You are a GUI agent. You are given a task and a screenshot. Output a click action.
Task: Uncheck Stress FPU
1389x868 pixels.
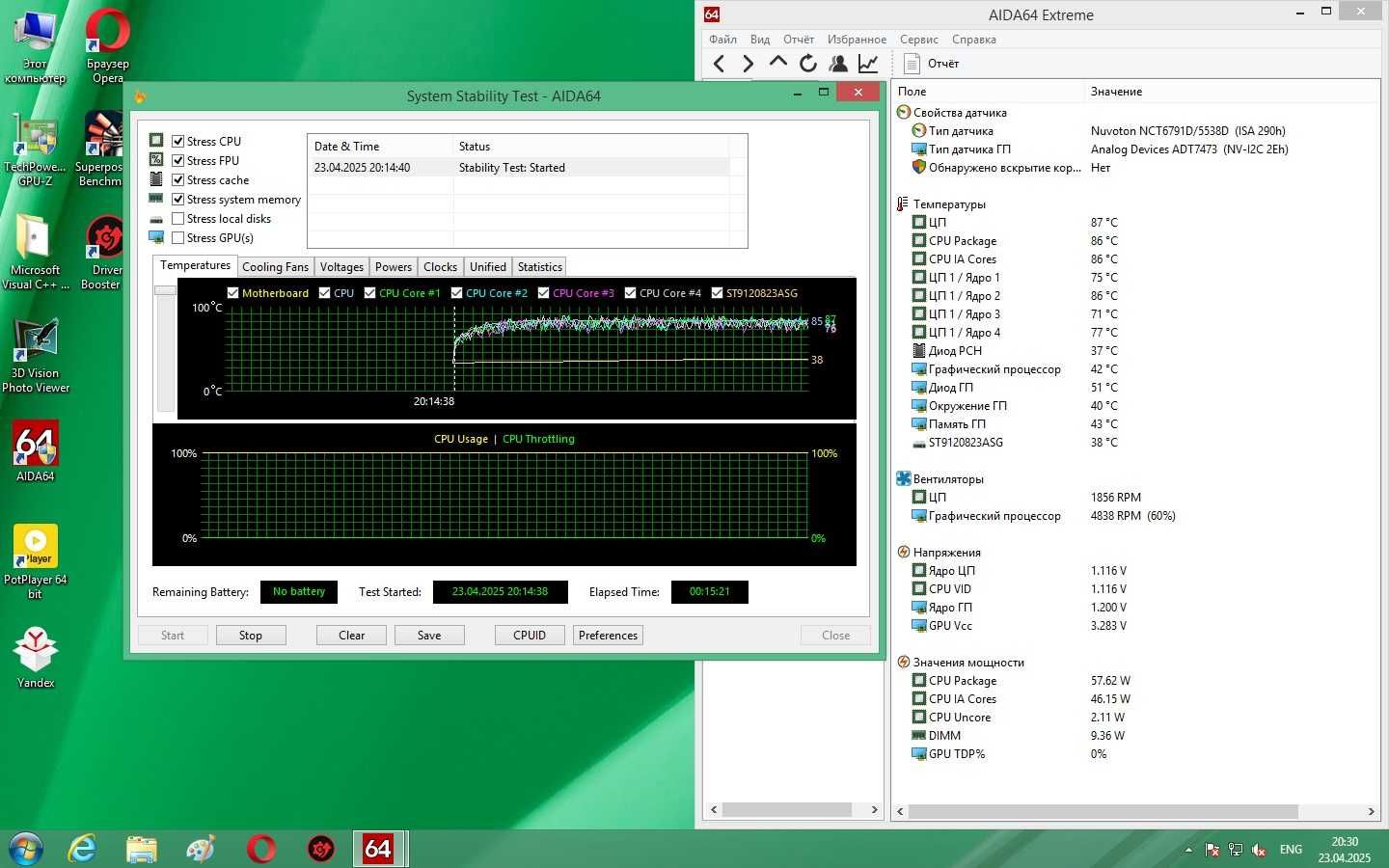[x=177, y=160]
